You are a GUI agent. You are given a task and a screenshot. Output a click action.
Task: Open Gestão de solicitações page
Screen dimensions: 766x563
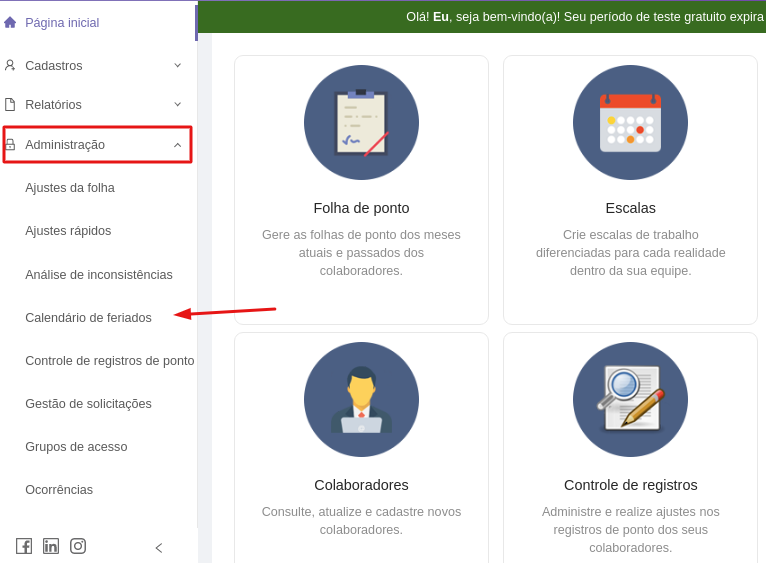click(88, 404)
